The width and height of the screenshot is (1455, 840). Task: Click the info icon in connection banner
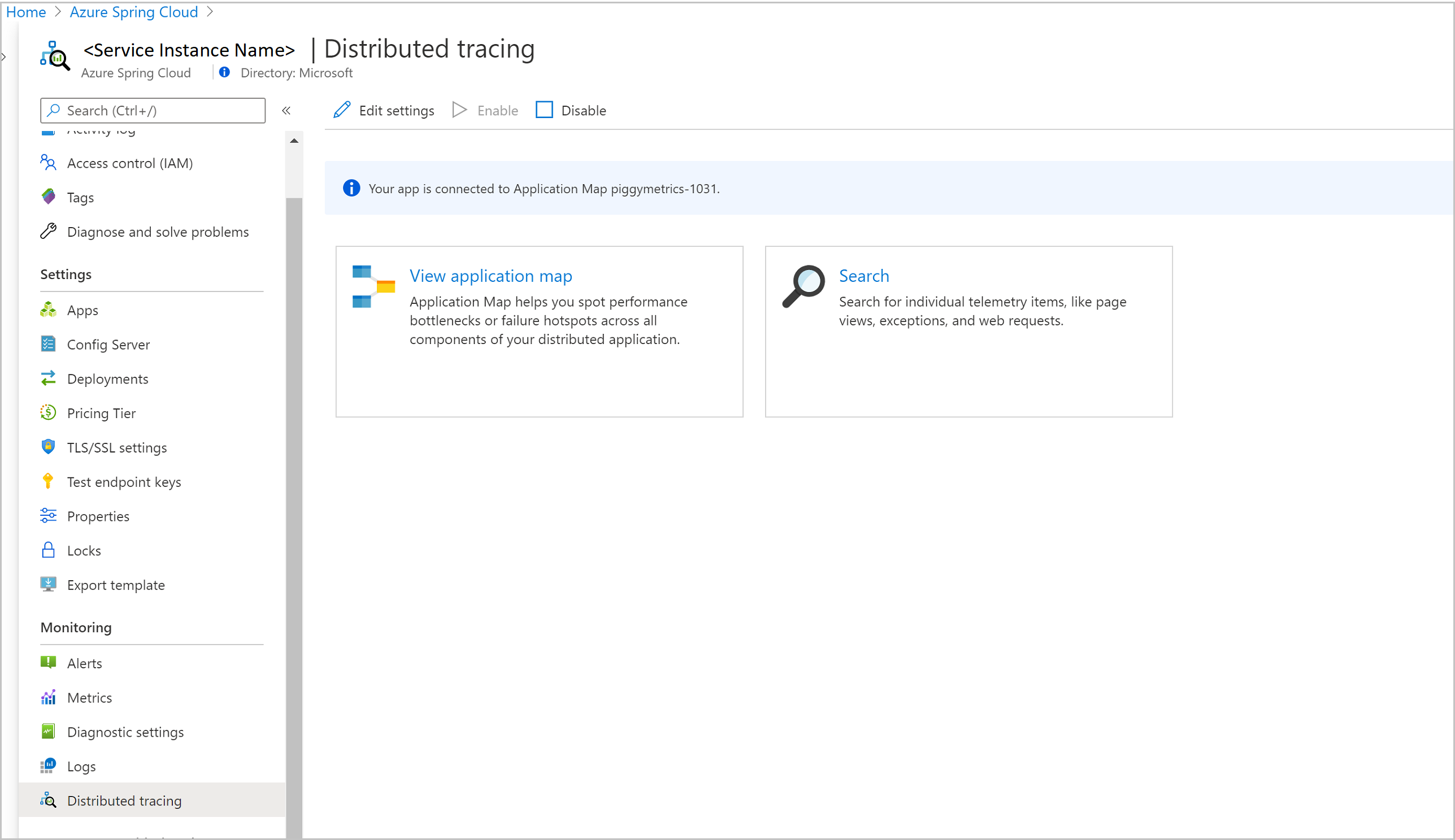pyautogui.click(x=351, y=188)
